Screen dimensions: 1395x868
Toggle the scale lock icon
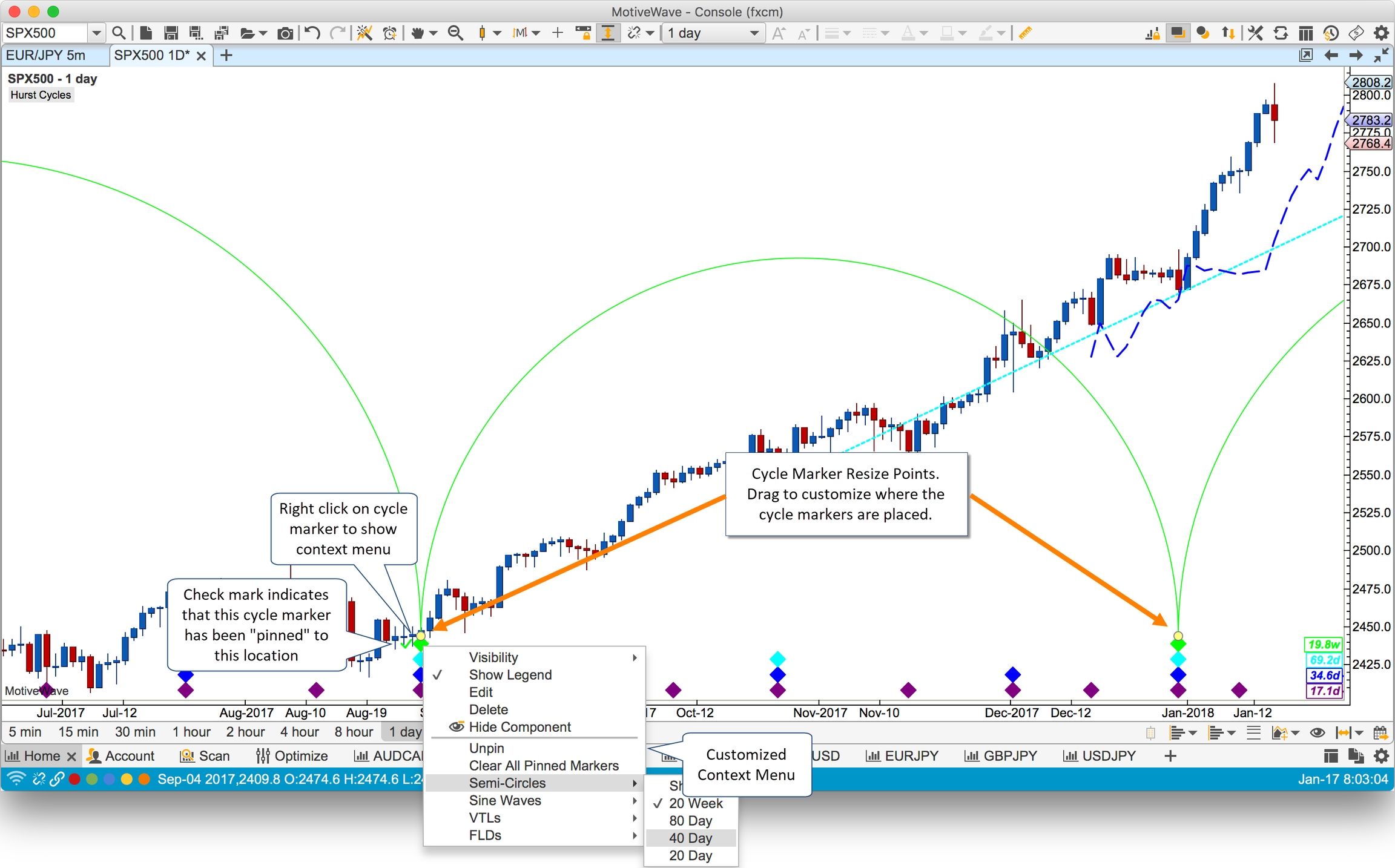[583, 33]
